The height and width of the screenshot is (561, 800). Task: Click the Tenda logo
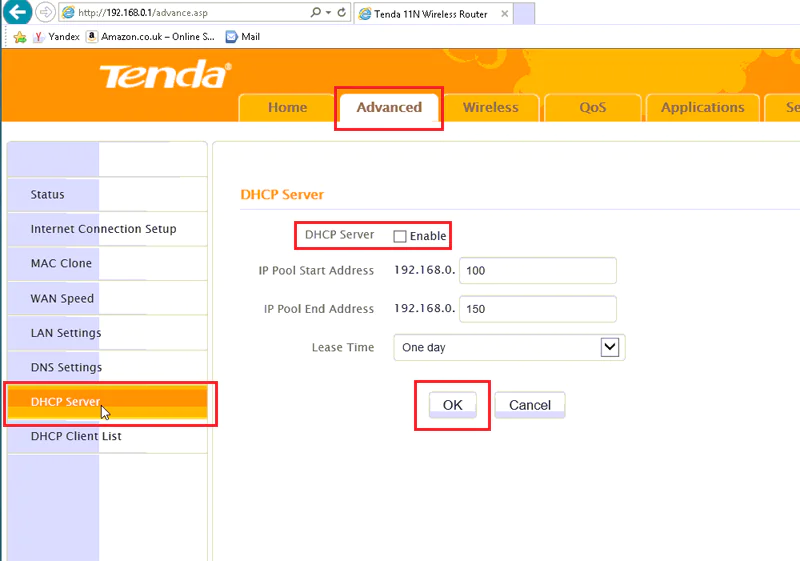coord(165,75)
